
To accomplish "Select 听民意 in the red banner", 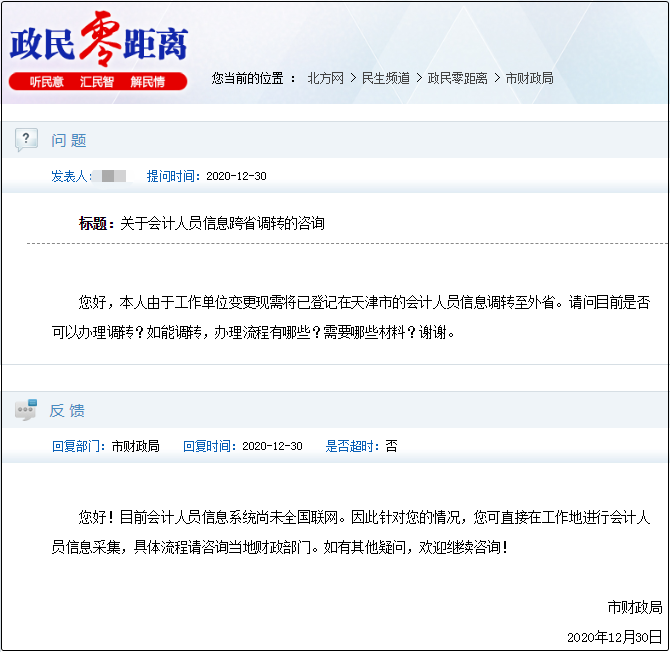I will tap(46, 82).
